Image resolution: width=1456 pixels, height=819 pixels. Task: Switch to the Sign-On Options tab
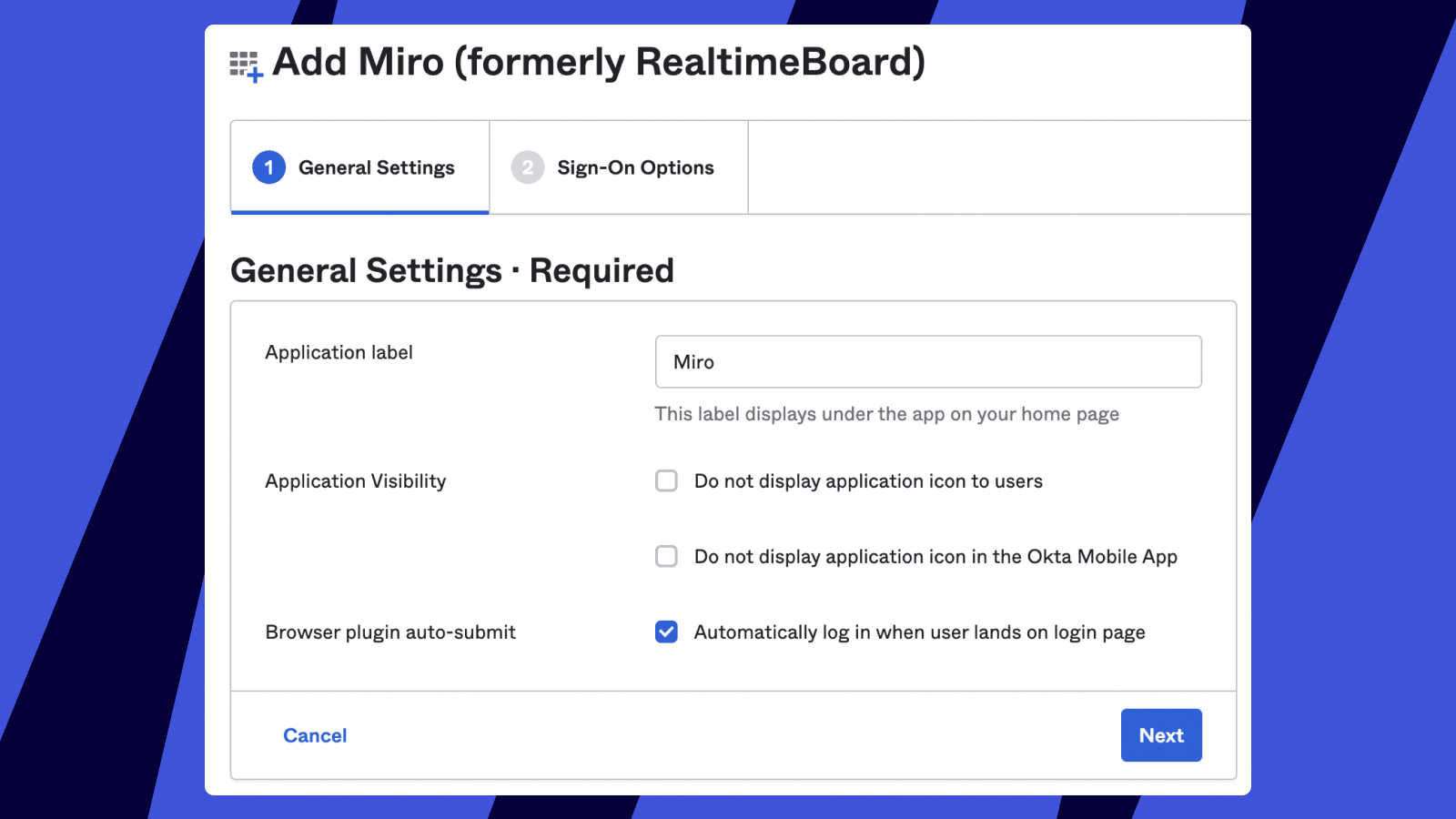point(619,167)
